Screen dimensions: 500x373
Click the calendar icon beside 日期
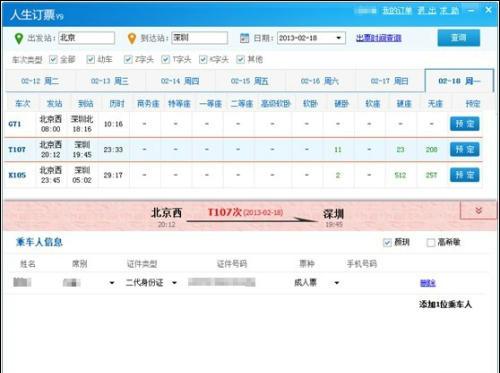pyautogui.click(x=244, y=38)
